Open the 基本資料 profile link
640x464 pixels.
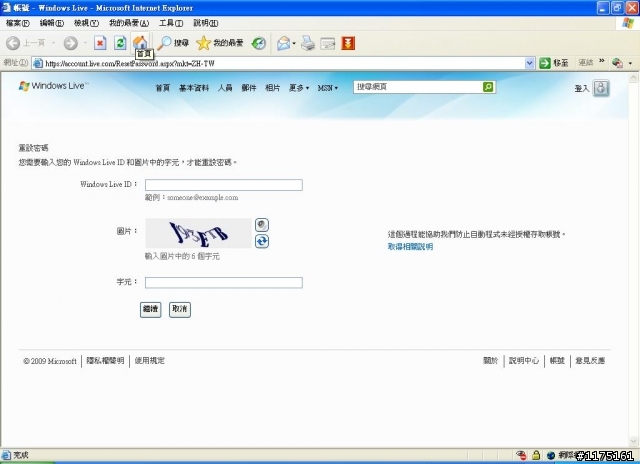[x=194, y=88]
